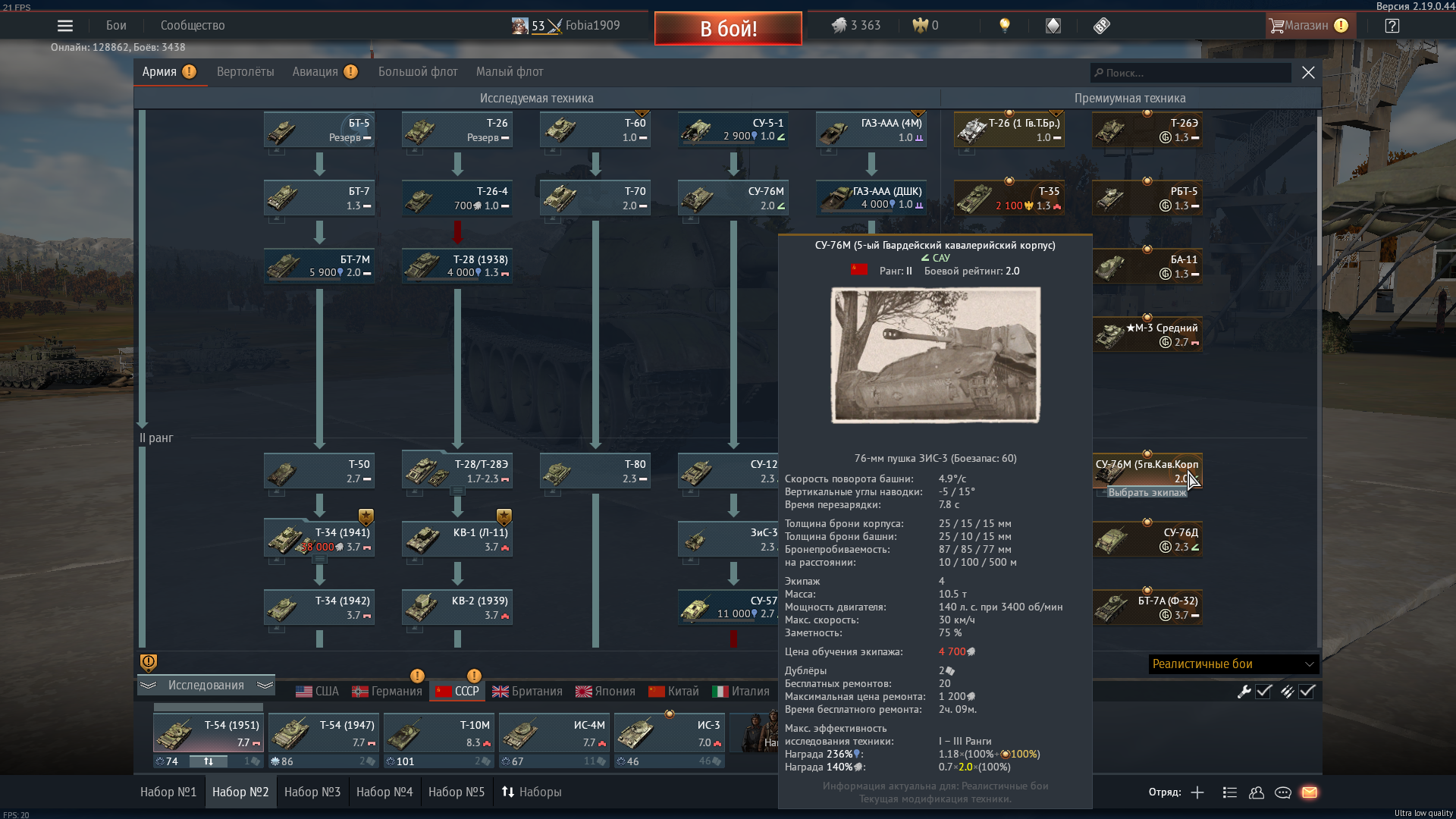1456x819 pixels.
Task: Toggle the auto-ammo checkbox next to shells
Action: (1307, 692)
